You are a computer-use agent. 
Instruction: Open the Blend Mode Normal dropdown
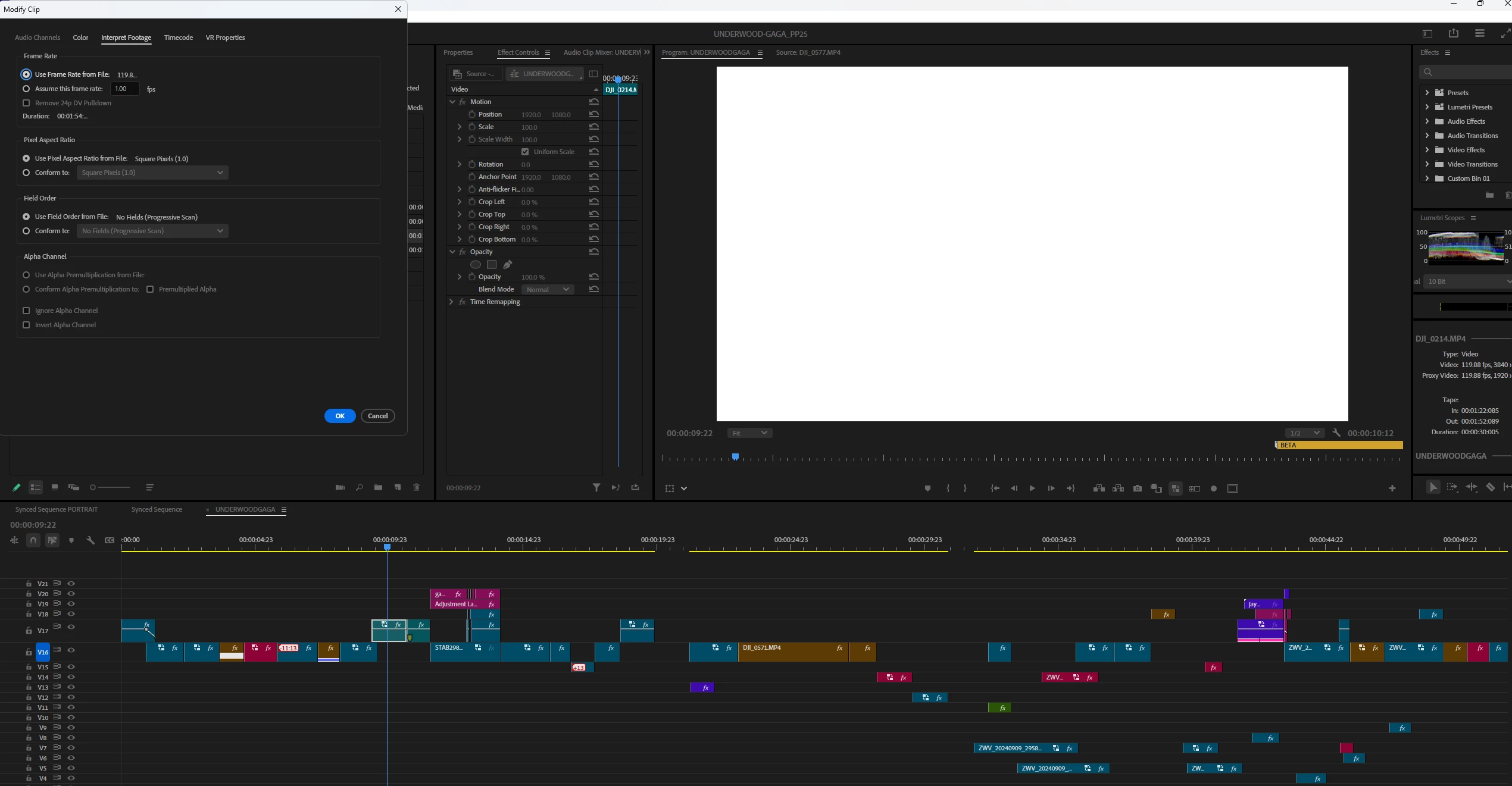click(x=548, y=290)
